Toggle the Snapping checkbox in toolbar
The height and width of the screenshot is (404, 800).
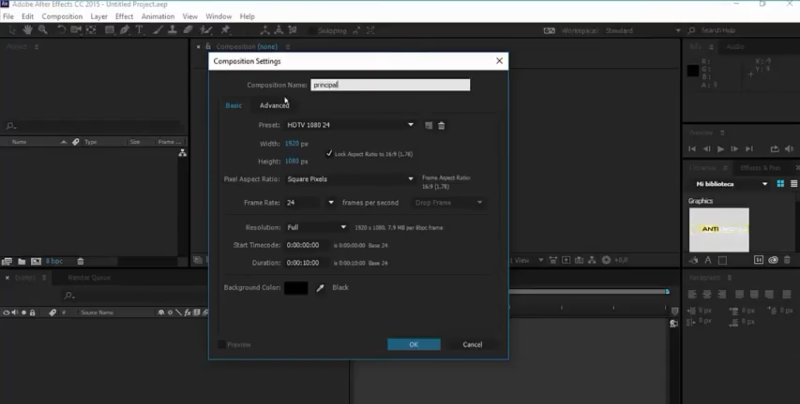311,31
